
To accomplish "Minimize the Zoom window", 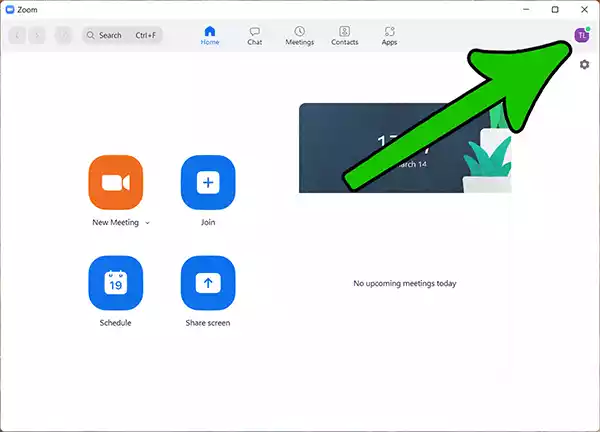I will pos(526,9).
